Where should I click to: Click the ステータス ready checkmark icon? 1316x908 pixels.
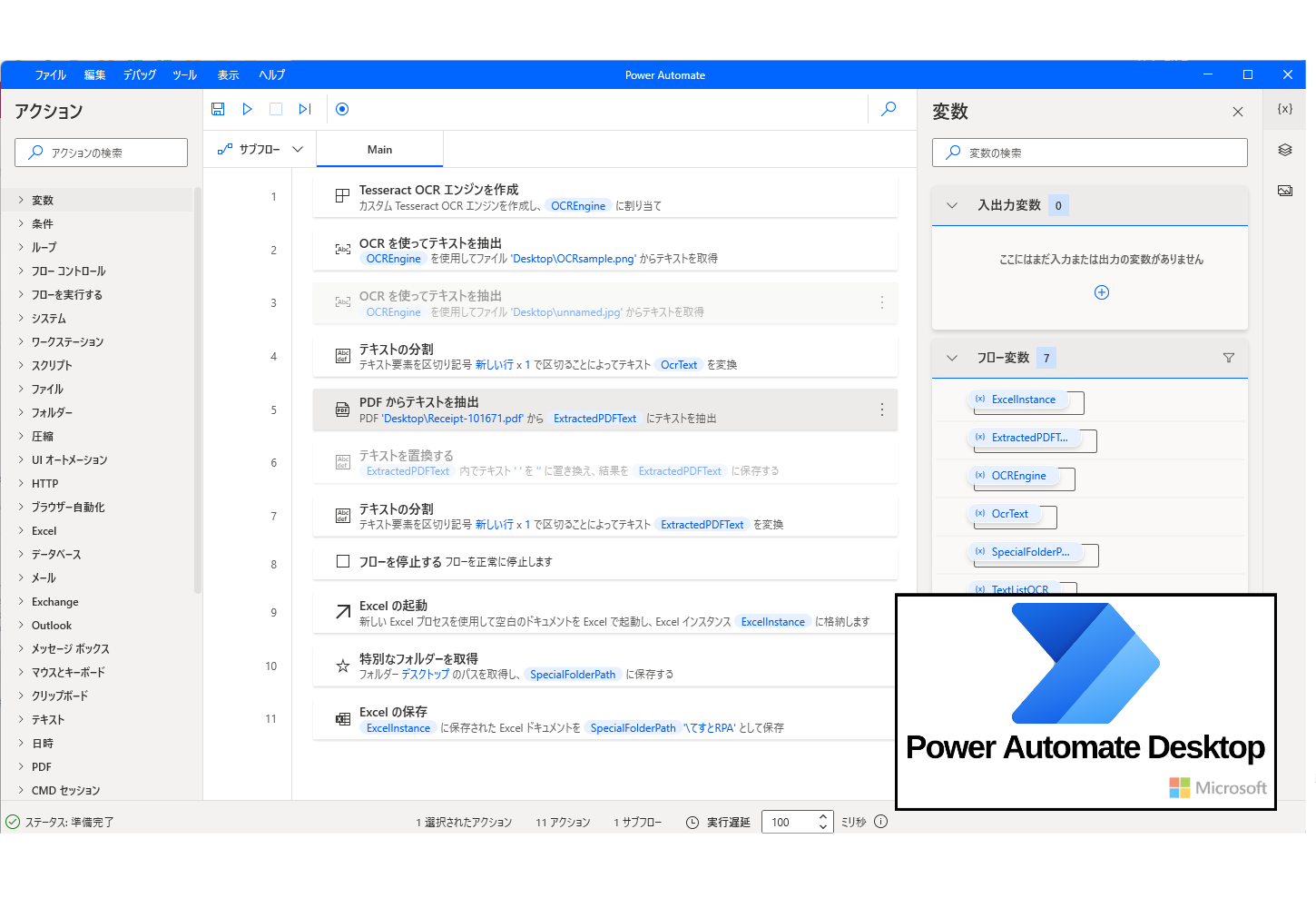13,822
